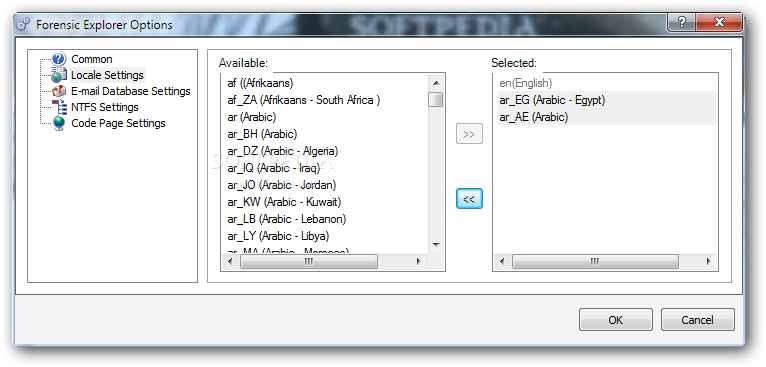Click Available list scroll up arrow
This screenshot has height=367, width=766.
(x=436, y=83)
